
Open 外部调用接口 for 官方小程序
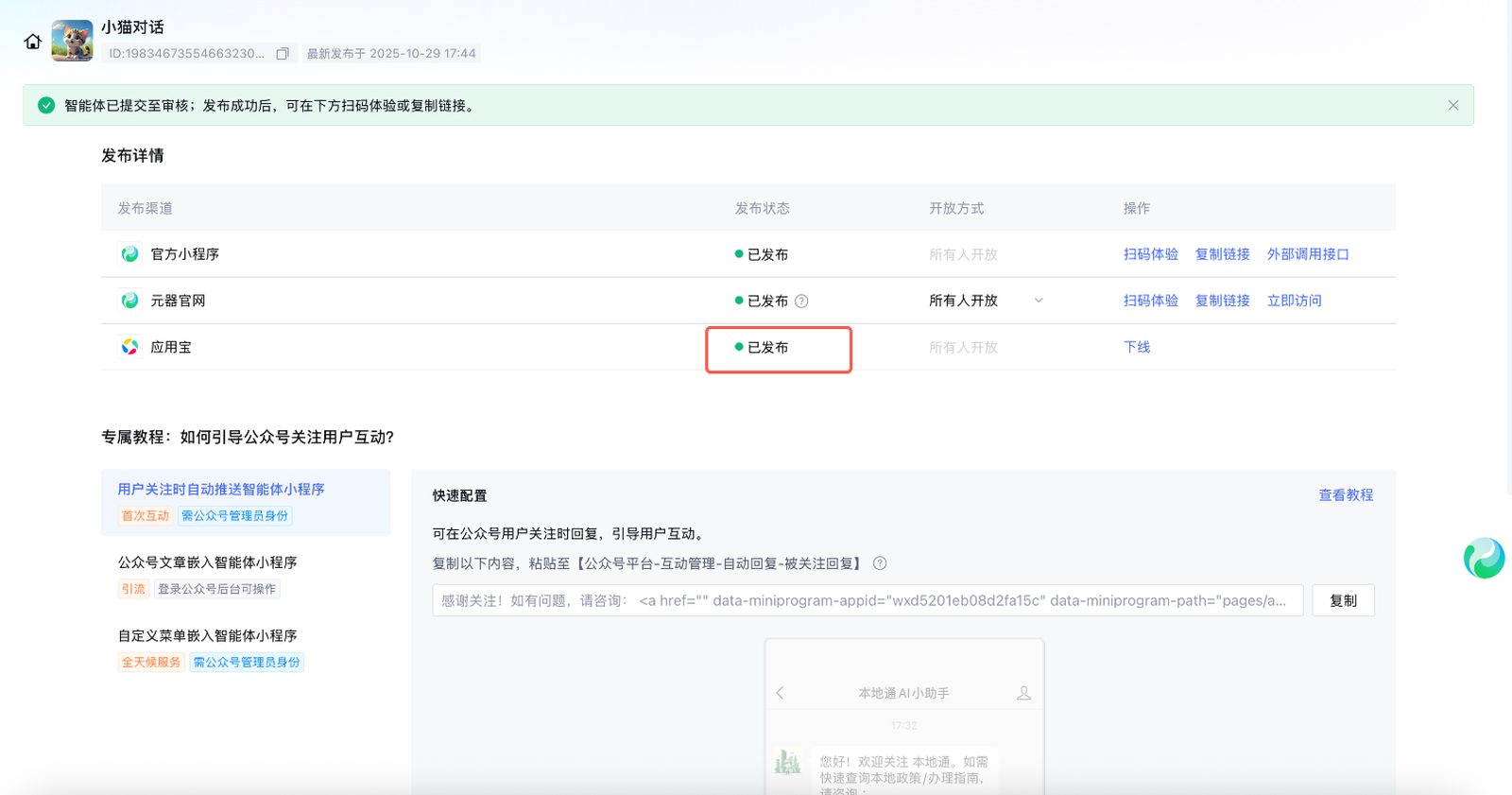tap(1308, 254)
